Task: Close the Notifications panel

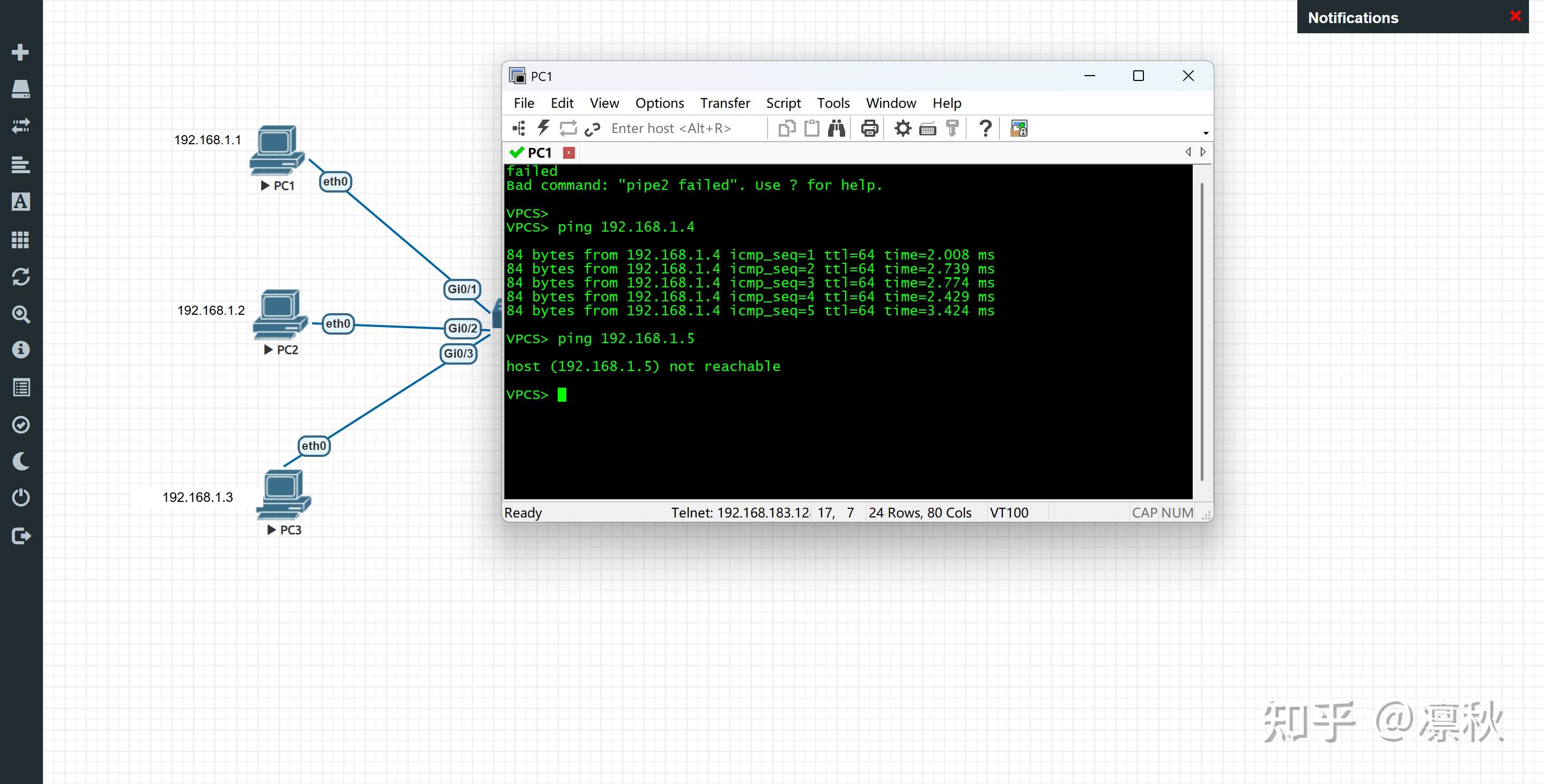Action: pyautogui.click(x=1515, y=16)
